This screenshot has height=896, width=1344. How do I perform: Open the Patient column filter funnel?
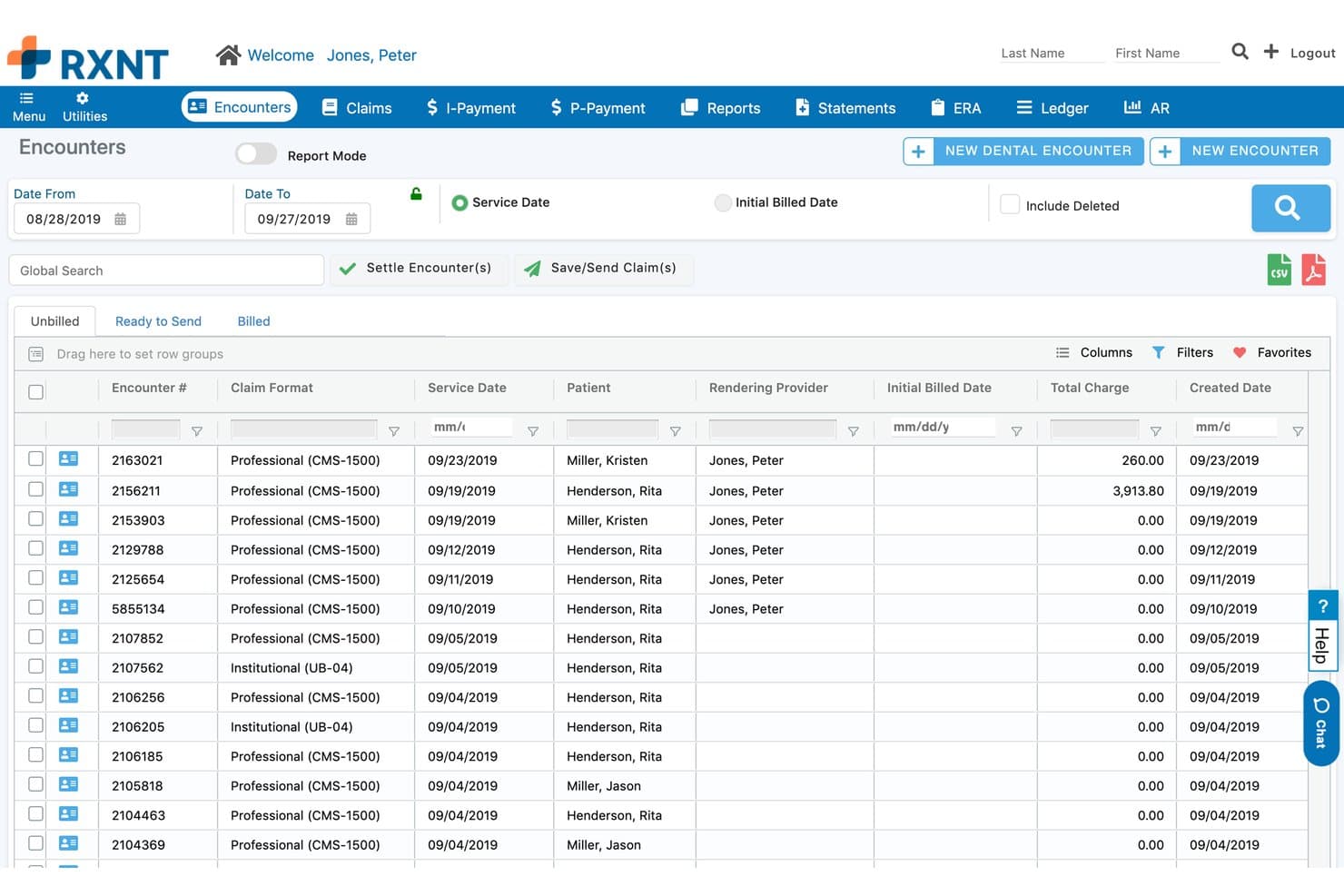(x=675, y=431)
